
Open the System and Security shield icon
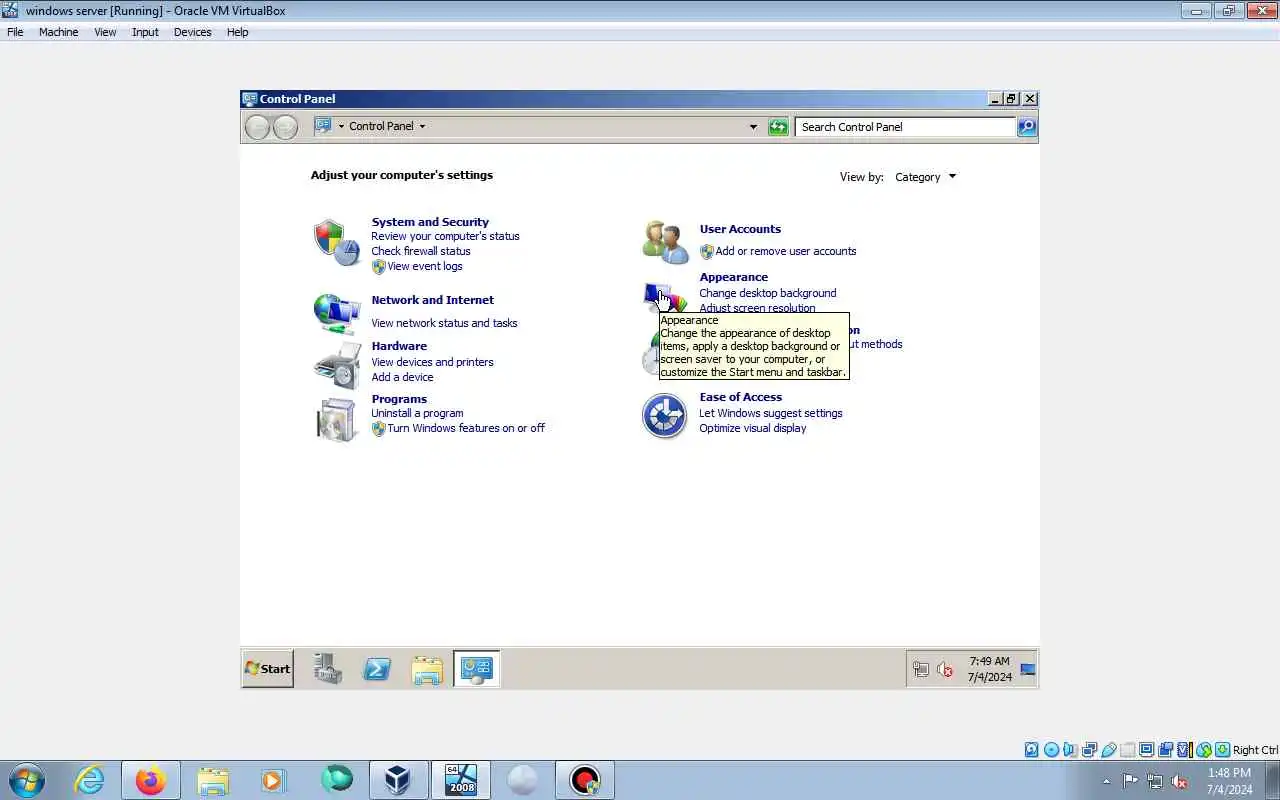(336, 243)
